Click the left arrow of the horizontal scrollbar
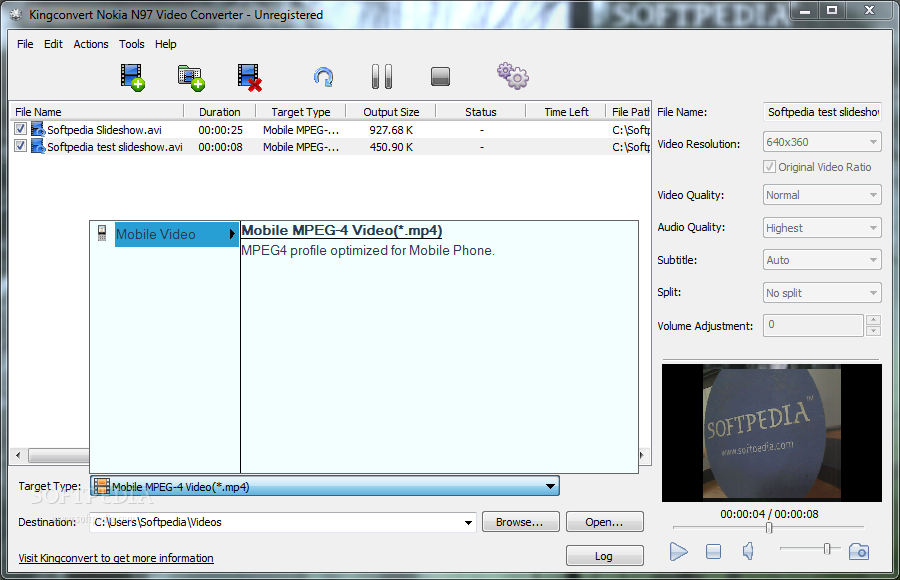The image size is (900, 580). [18, 455]
